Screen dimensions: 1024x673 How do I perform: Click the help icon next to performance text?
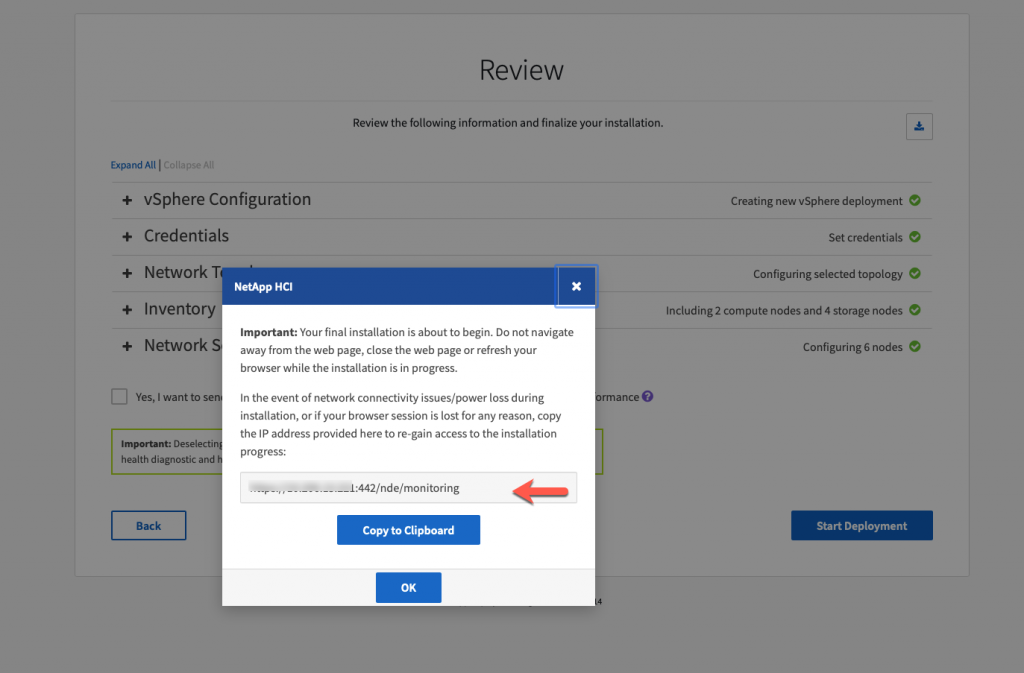point(647,396)
